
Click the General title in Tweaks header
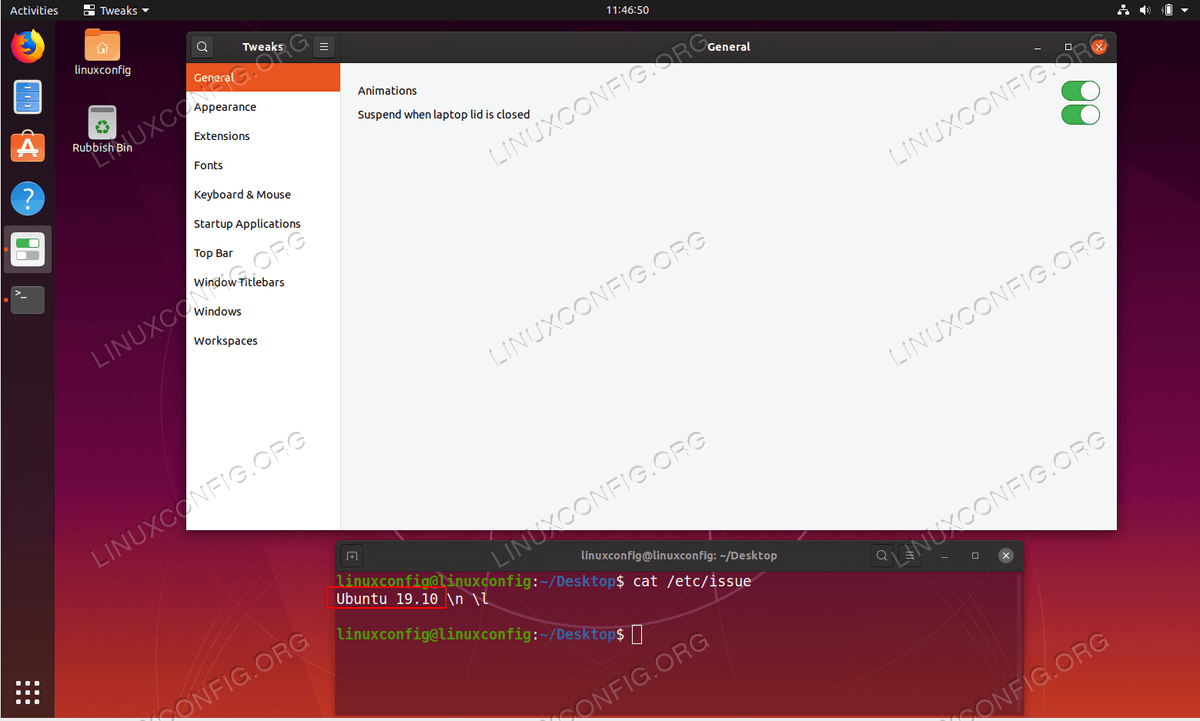(x=728, y=47)
